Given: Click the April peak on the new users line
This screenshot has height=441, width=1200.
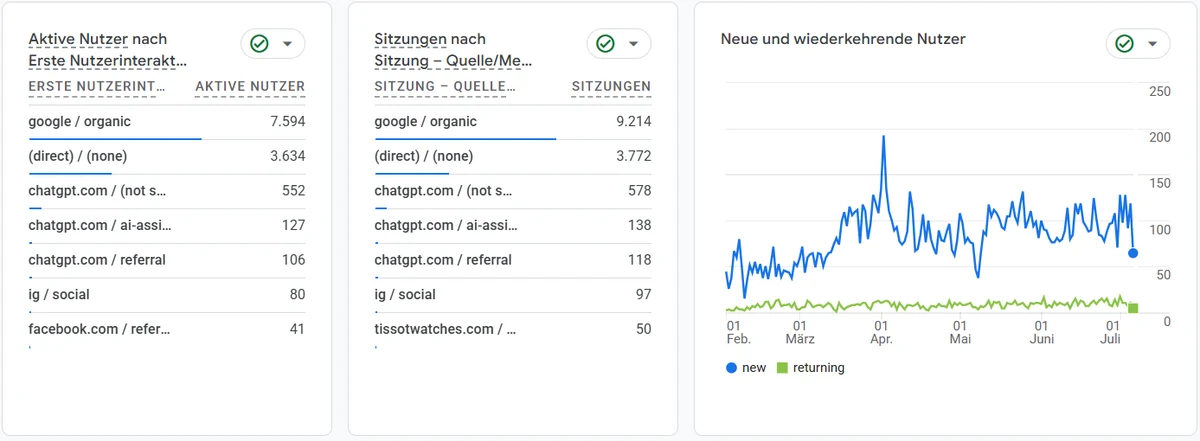Looking at the screenshot, I should (883, 137).
